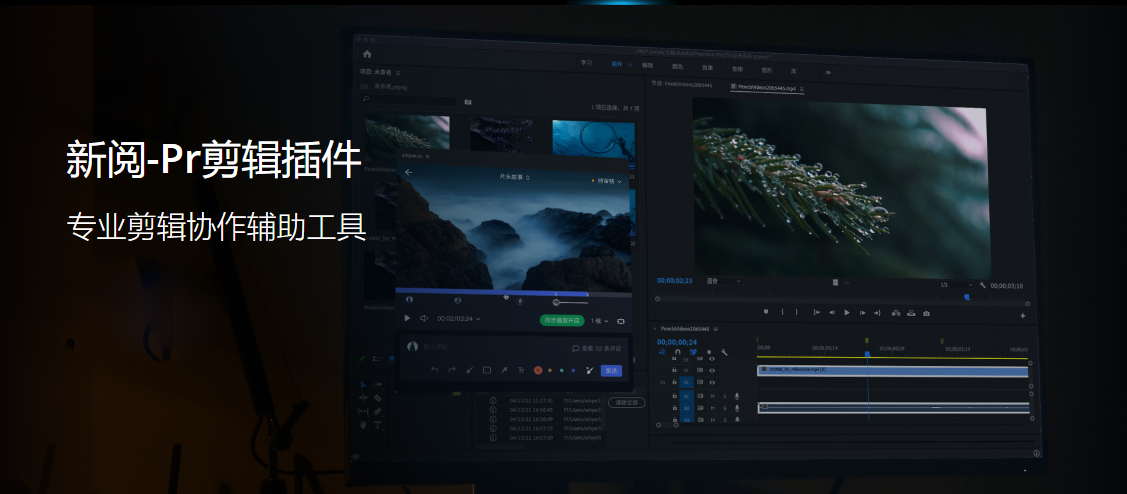Enter fullscreen in plugin video player
1127x494 pixels.
[x=620, y=321]
